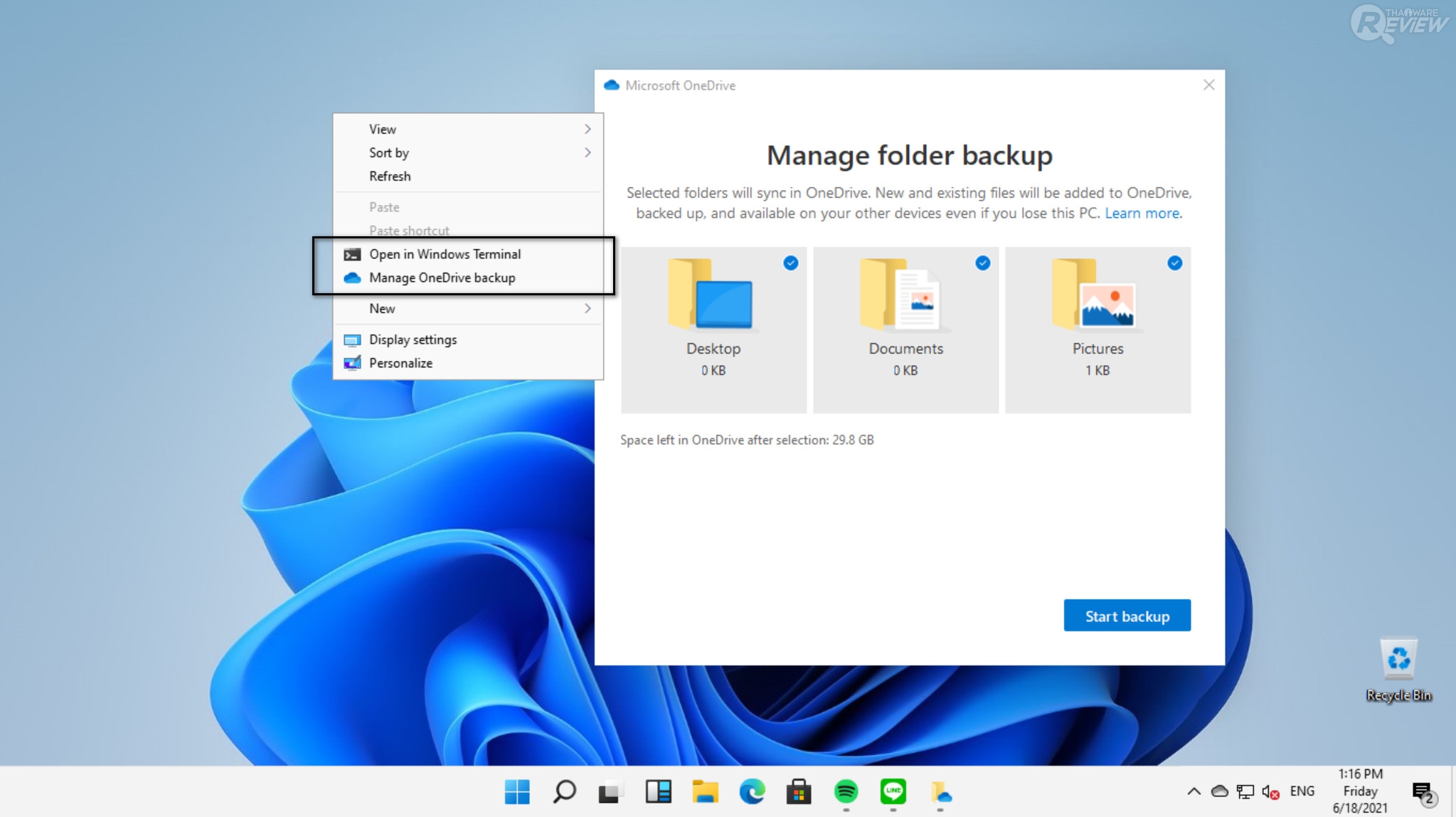Launch the LINE app in taskbar
The width and height of the screenshot is (1456, 817).
[893, 791]
